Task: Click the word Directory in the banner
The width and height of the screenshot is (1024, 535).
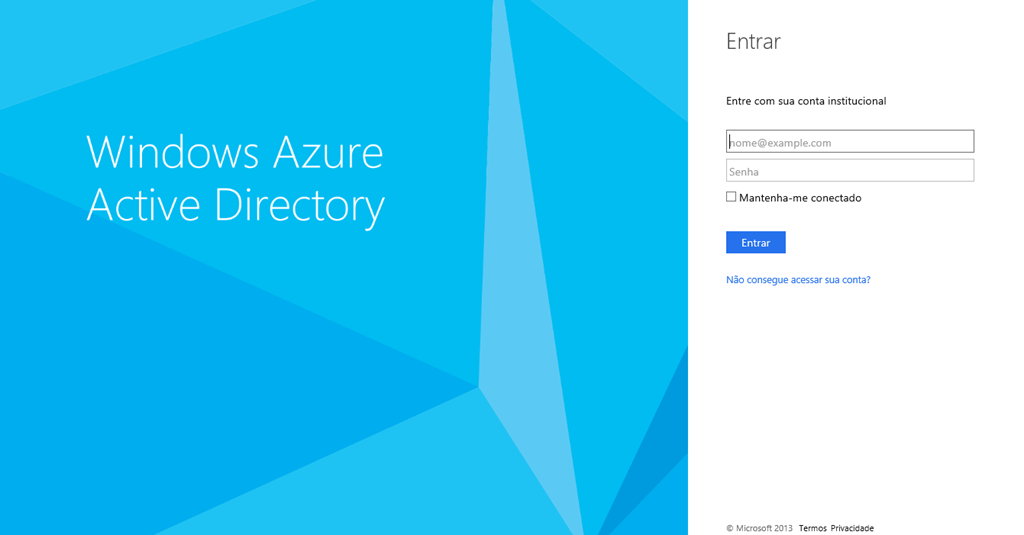Action: pyautogui.click(x=300, y=206)
